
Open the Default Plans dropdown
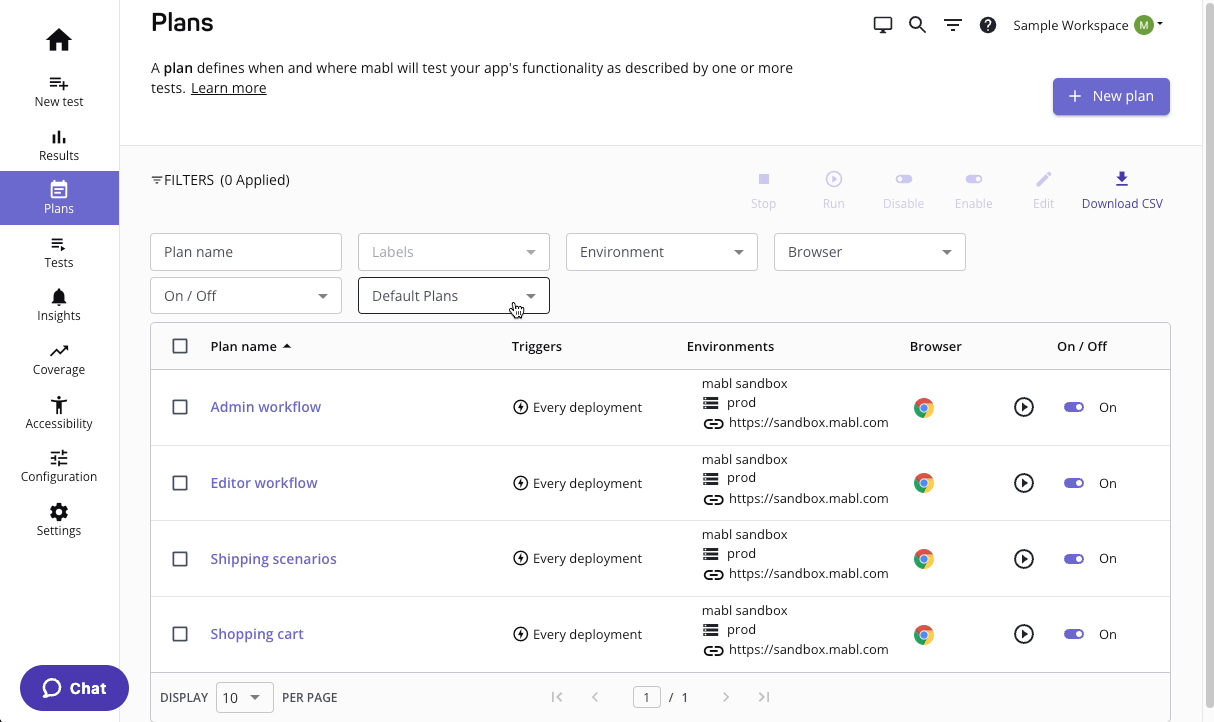(x=454, y=296)
